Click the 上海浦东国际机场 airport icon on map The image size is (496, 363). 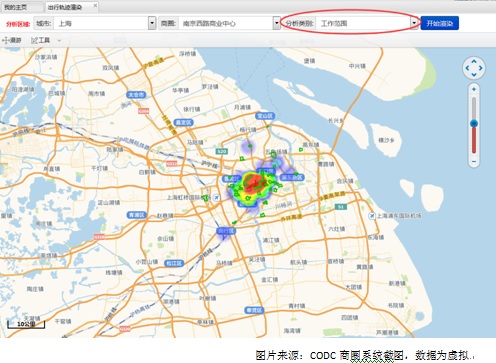pyautogui.click(x=372, y=216)
